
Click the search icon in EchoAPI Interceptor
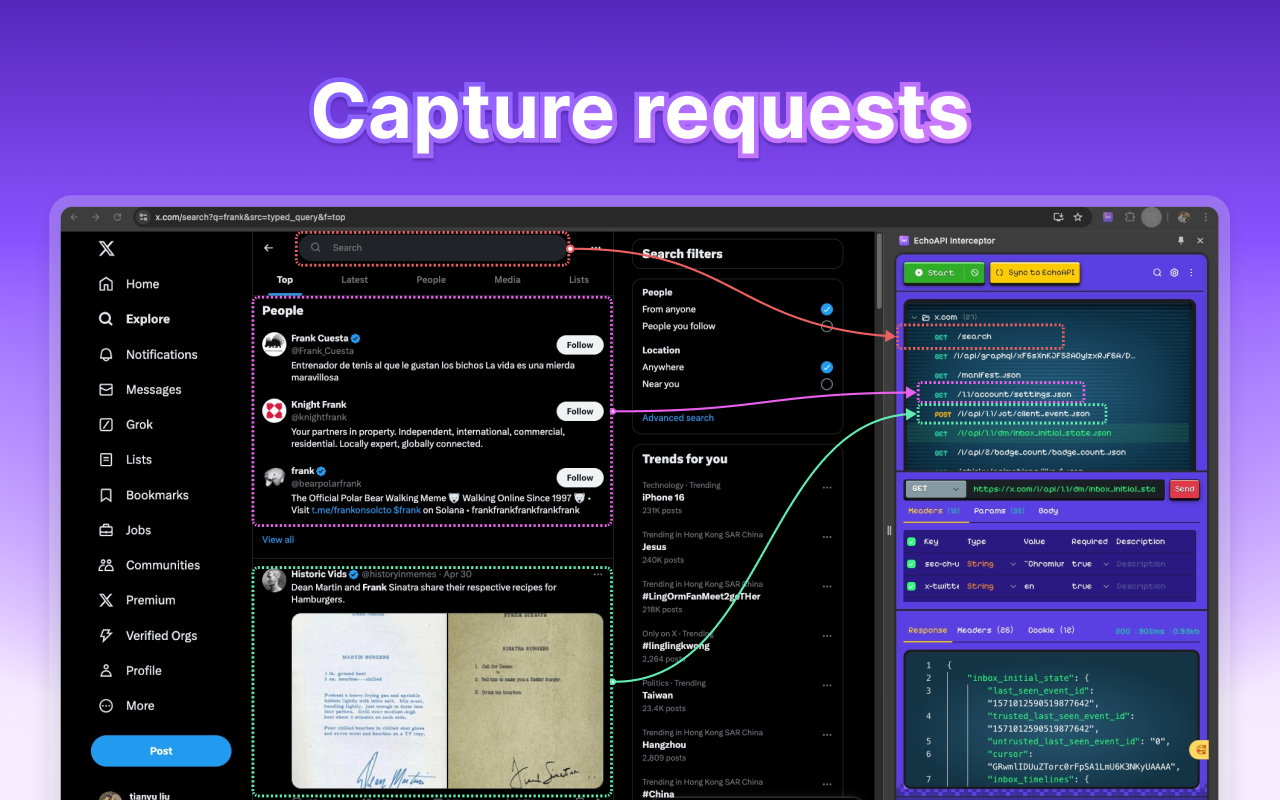click(1157, 272)
